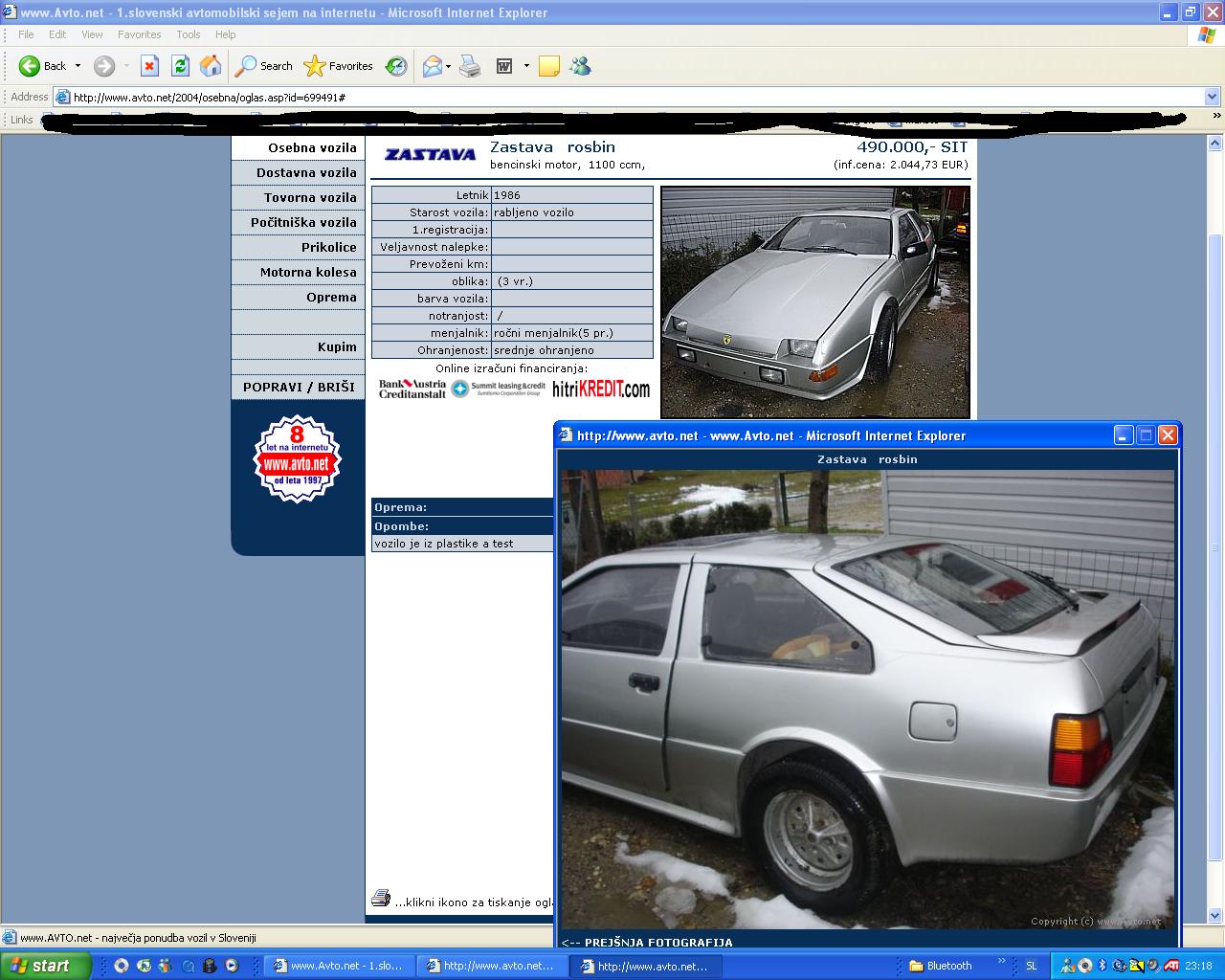
Task: Expand the Back button history dropdown arrow
Action: (78, 66)
